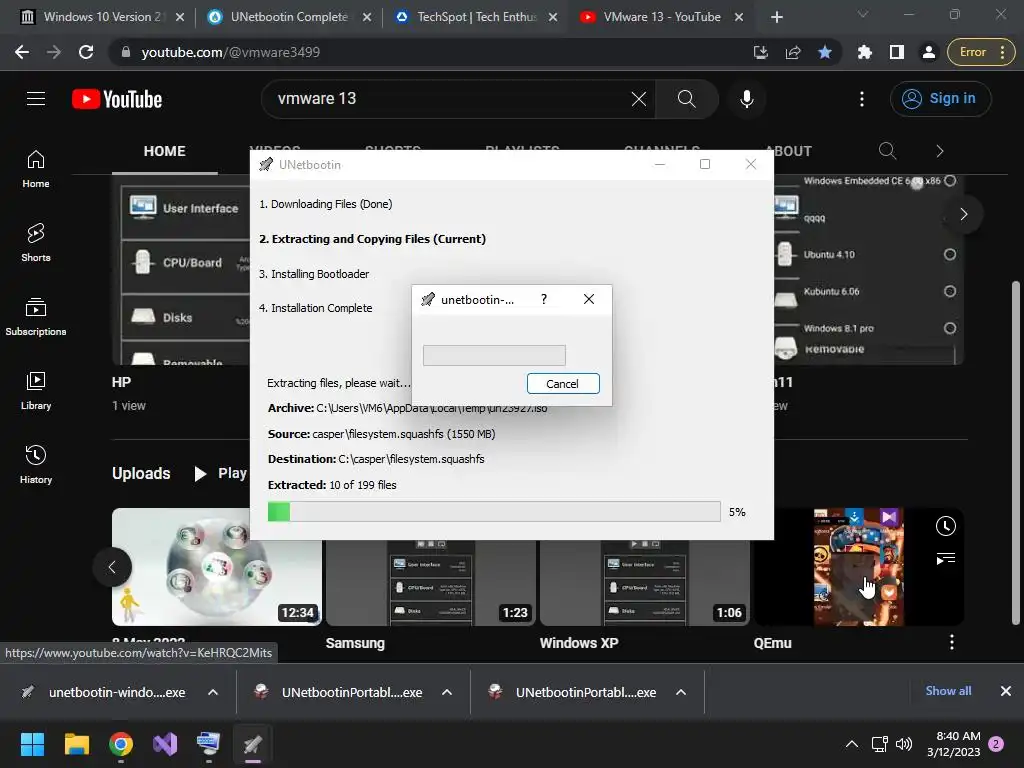This screenshot has width=1024, height=768.
Task: Install app via address bar download icon
Action: (761, 52)
